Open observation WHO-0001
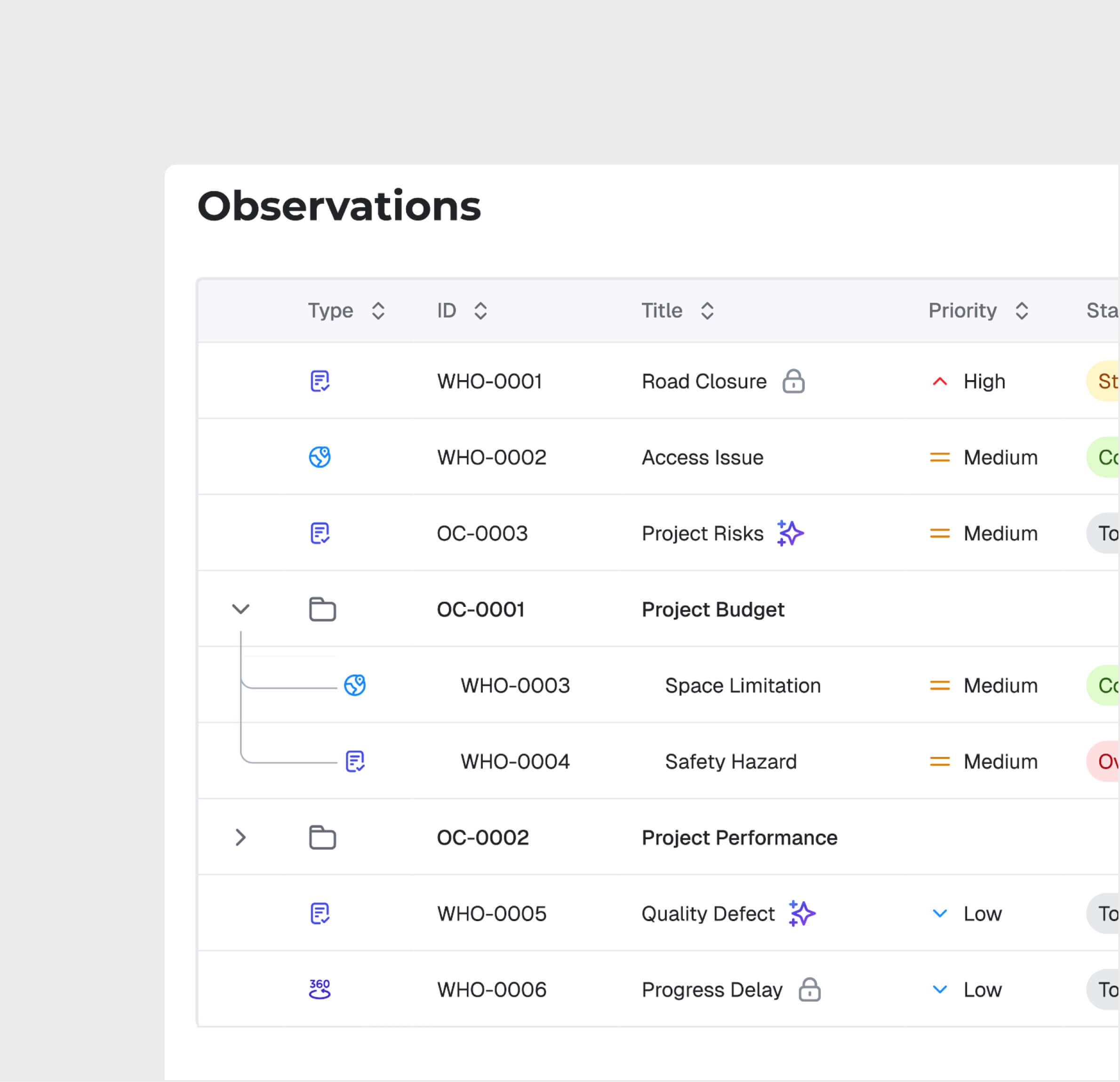The image size is (1120, 1082). click(x=490, y=381)
